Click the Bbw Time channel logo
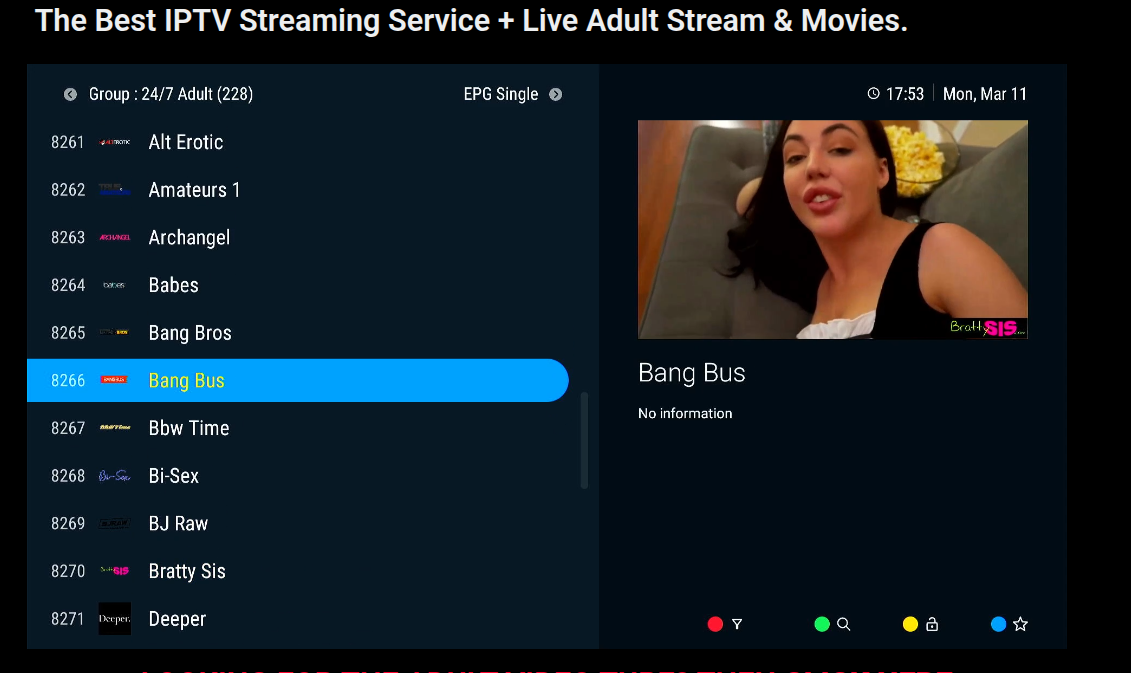The width and height of the screenshot is (1131, 673). coord(115,428)
